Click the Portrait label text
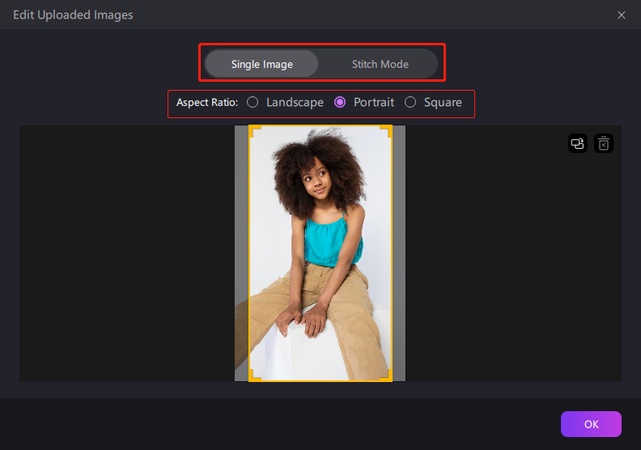The image size is (641, 450). [x=372, y=103]
